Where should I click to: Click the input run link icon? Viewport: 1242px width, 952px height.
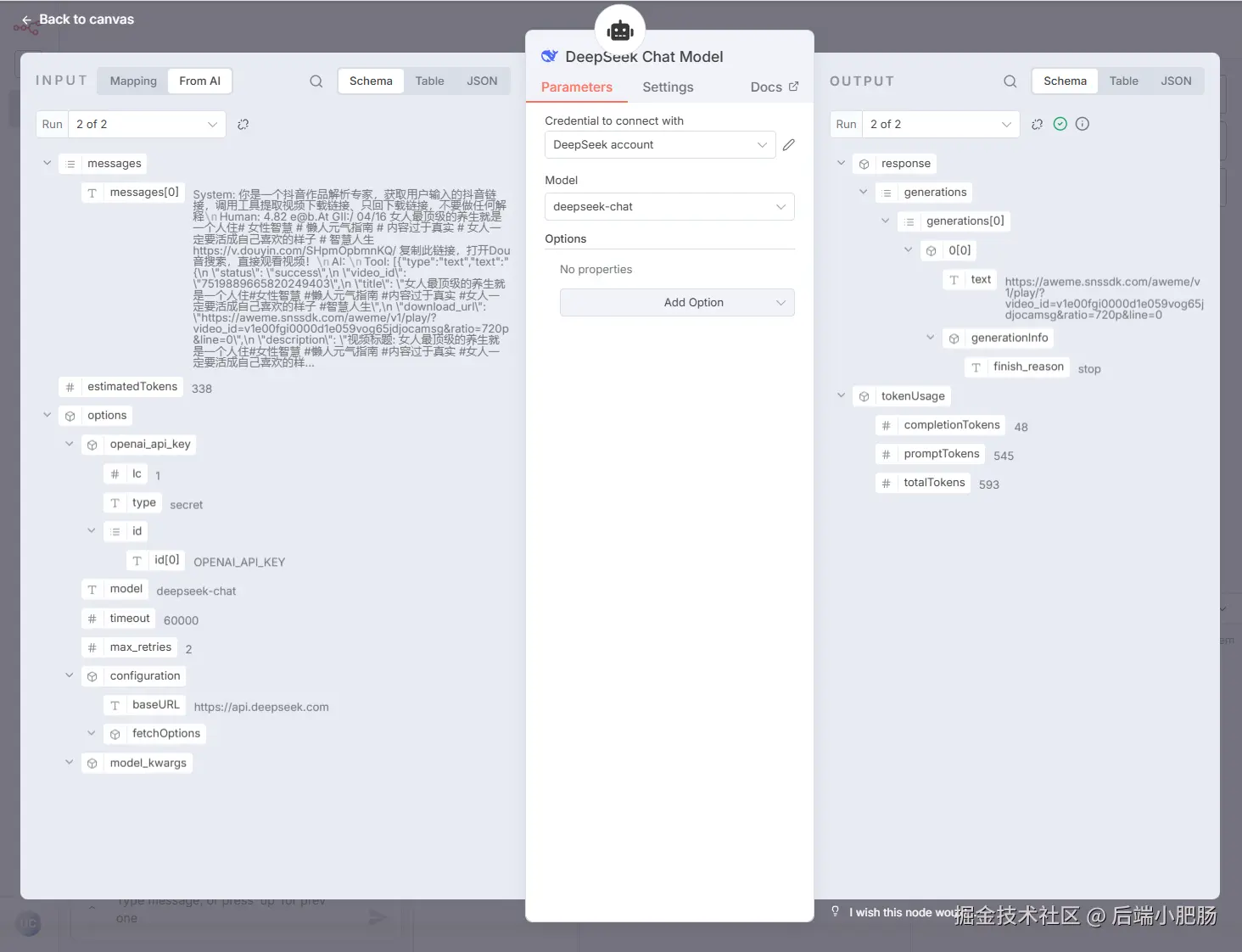click(243, 124)
